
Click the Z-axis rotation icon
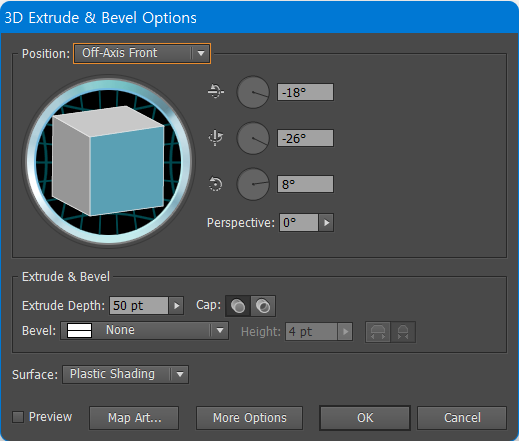[x=215, y=184]
